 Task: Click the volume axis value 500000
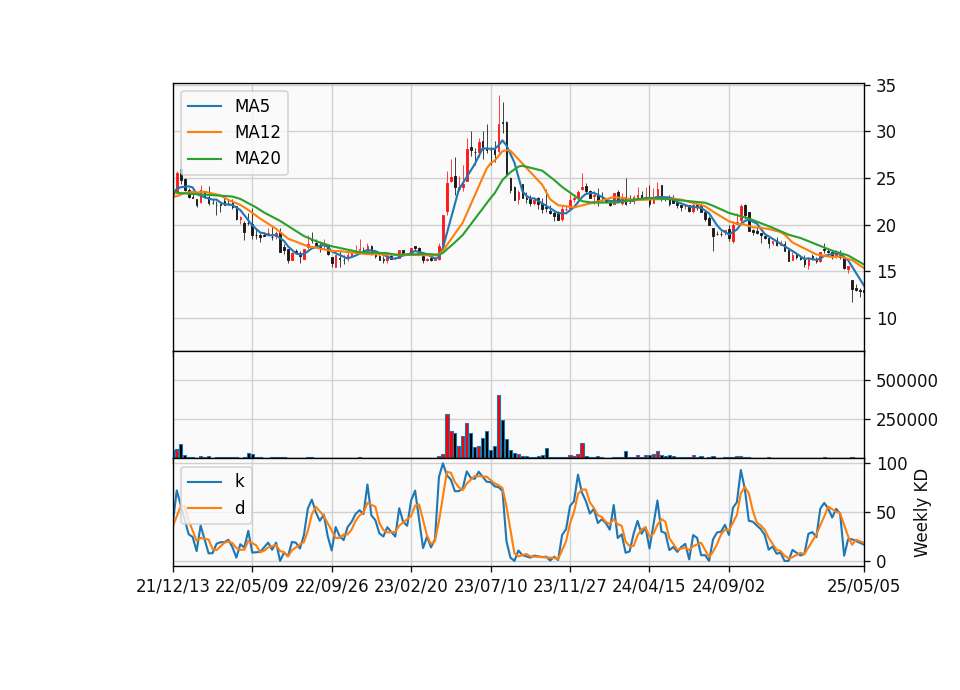[907, 381]
